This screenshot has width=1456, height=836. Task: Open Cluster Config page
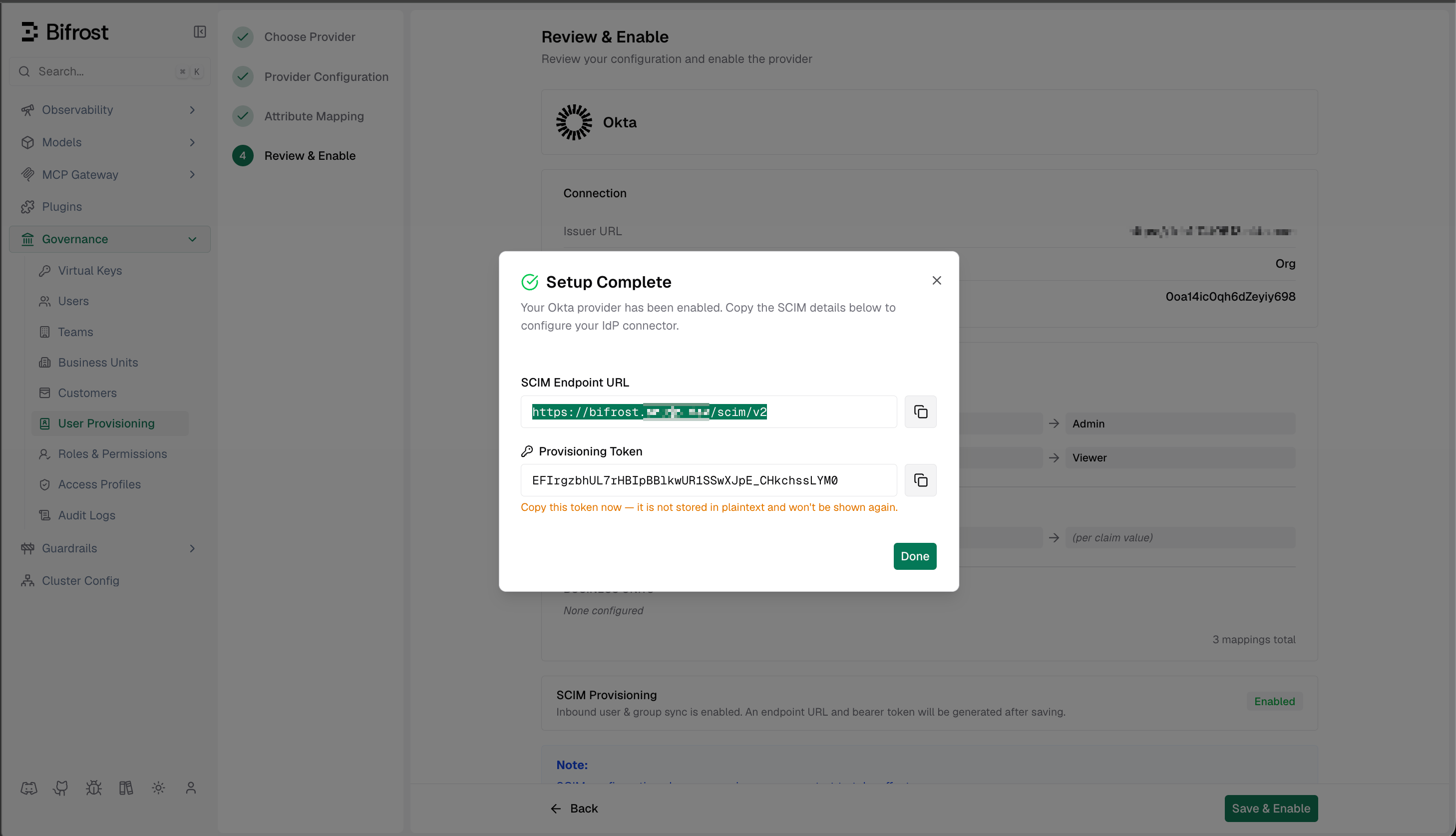tap(110, 580)
